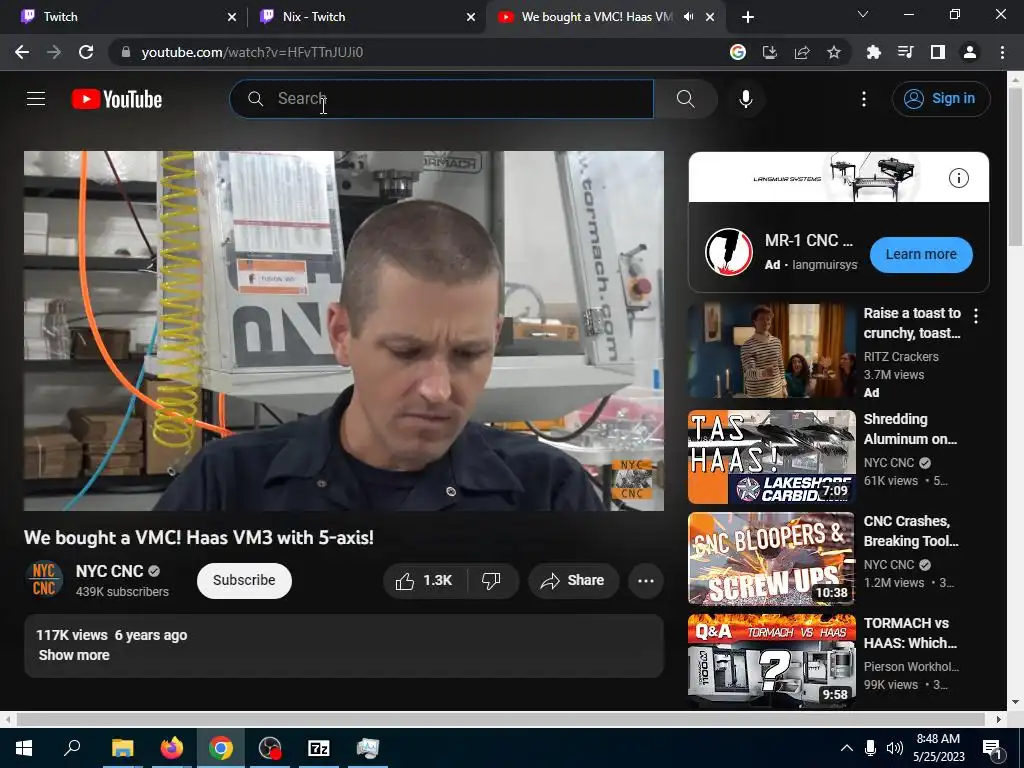Screen dimensions: 1024x768
Task: Bookmark this page with star icon
Action: 833,52
